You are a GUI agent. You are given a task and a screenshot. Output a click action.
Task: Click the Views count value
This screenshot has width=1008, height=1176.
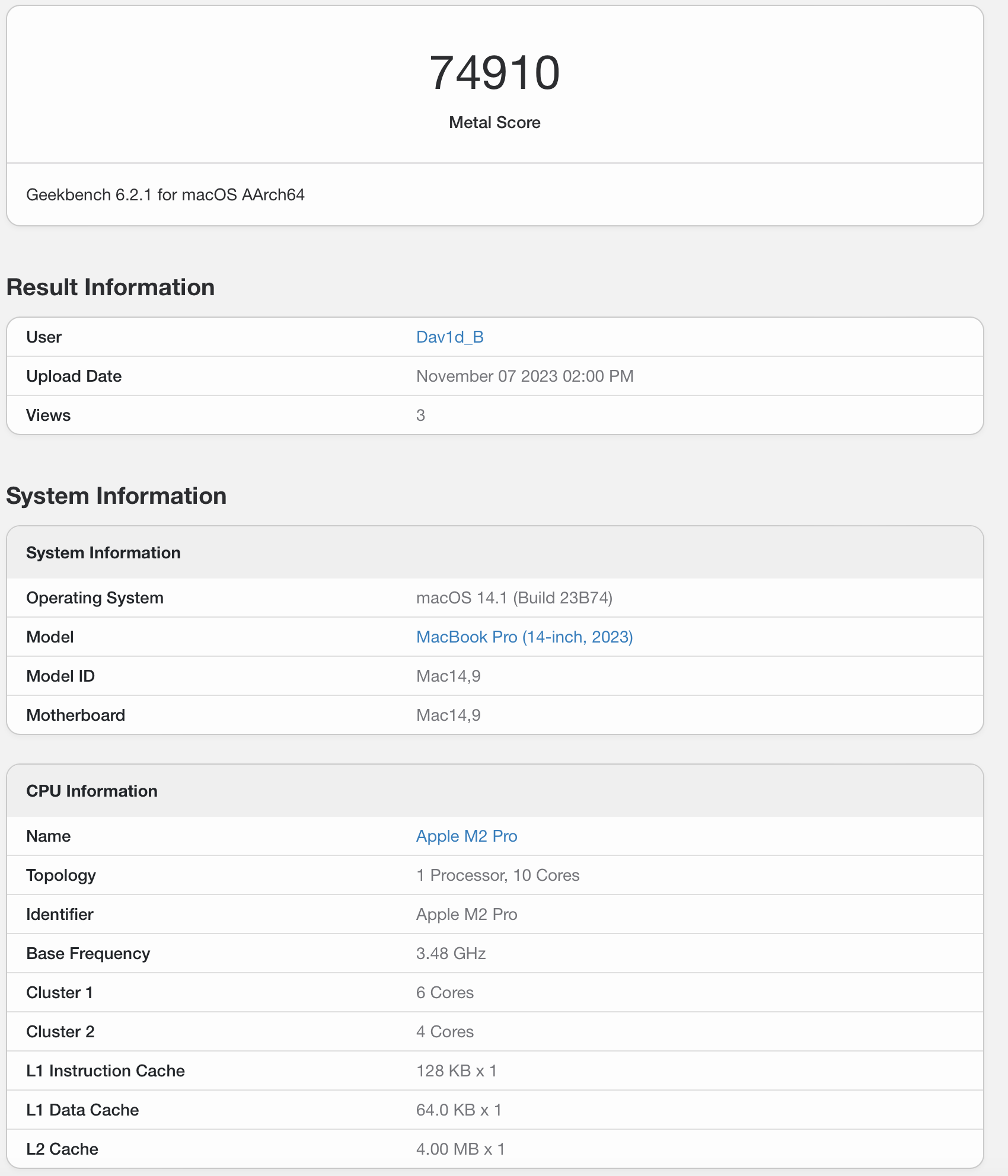point(420,415)
